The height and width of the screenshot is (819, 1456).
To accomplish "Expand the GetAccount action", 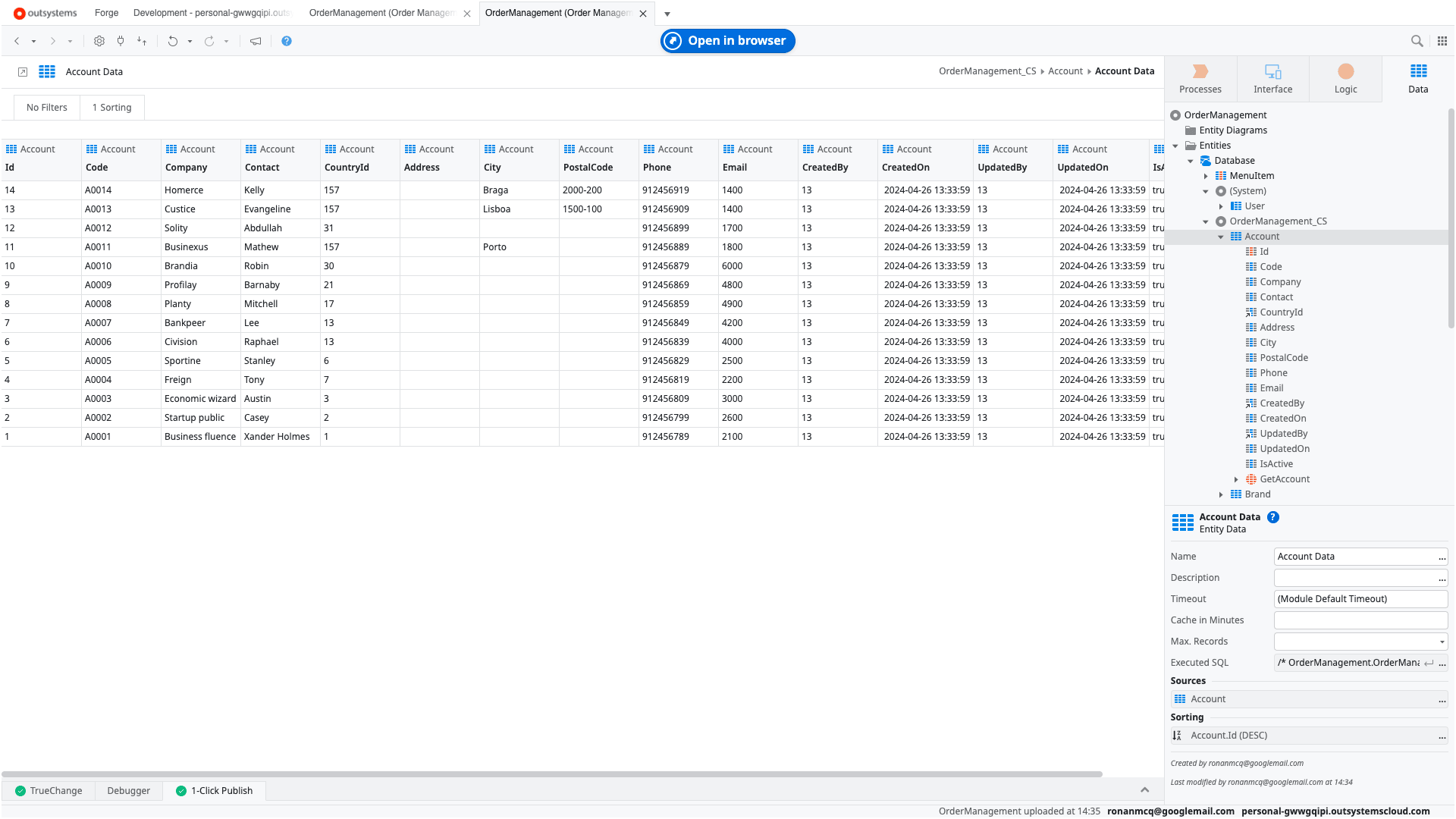I will pyautogui.click(x=1236, y=479).
